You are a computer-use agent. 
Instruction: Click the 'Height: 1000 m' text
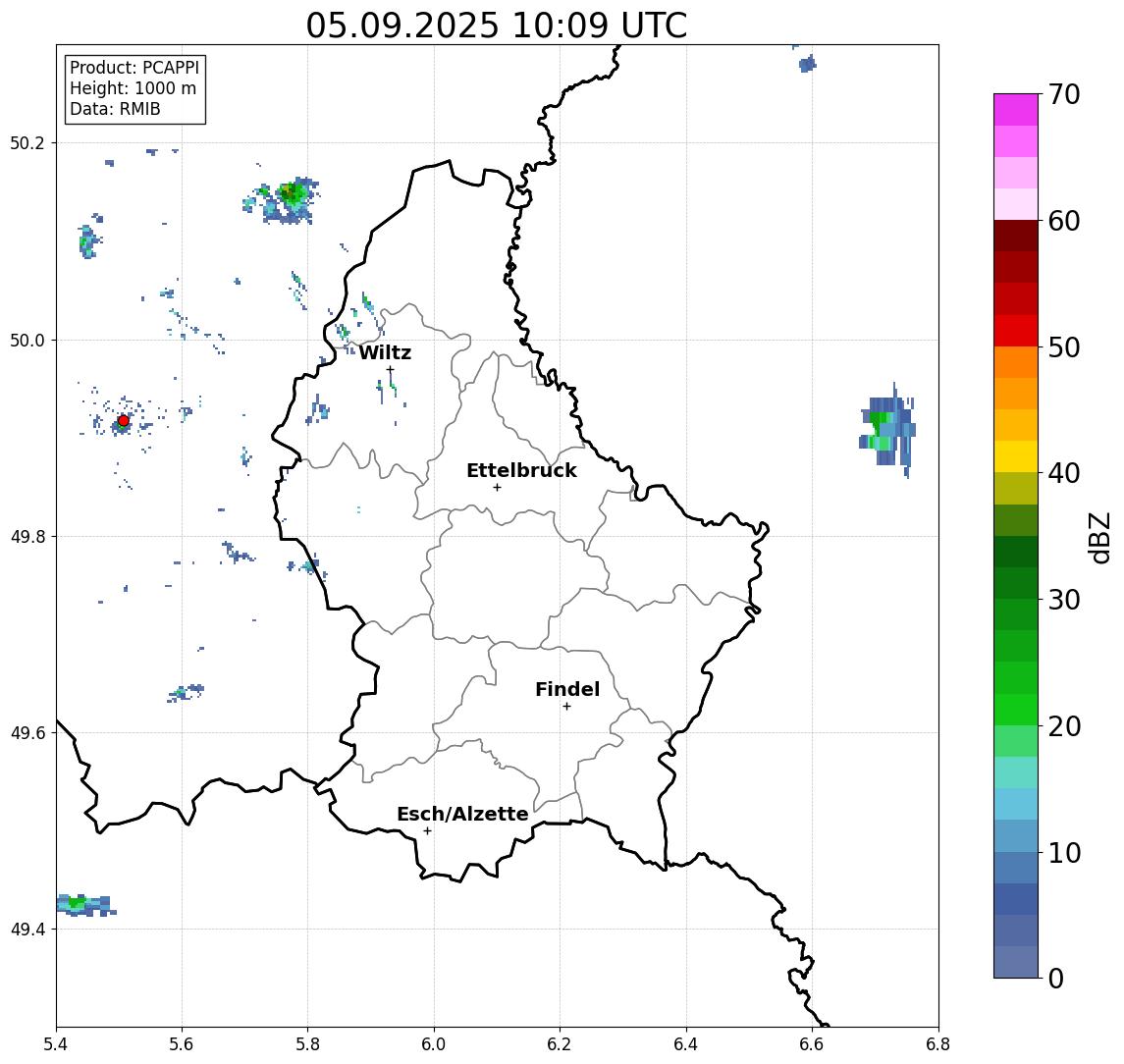(x=133, y=88)
